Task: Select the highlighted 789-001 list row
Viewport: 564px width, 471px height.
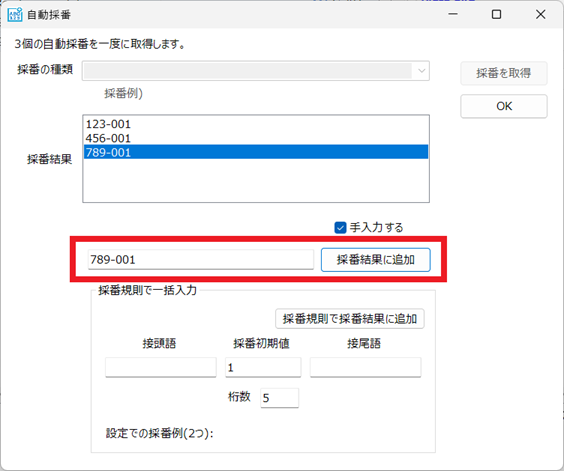Action: coord(256,152)
